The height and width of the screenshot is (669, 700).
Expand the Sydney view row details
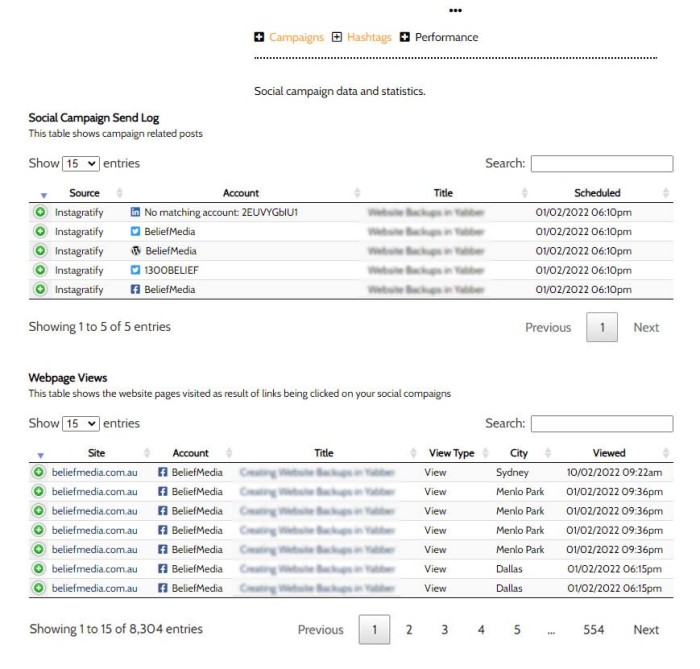[x=40, y=472]
